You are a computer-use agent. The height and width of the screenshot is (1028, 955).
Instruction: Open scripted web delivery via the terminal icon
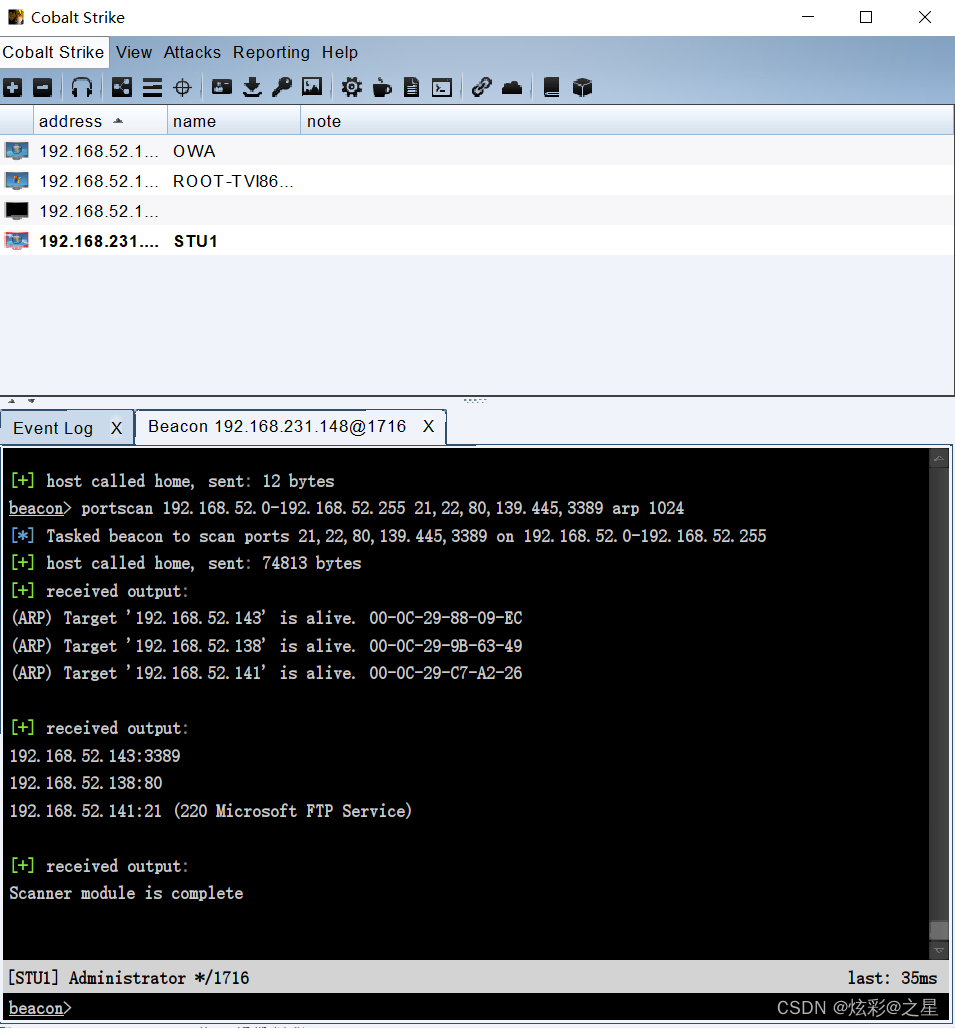click(x=442, y=87)
